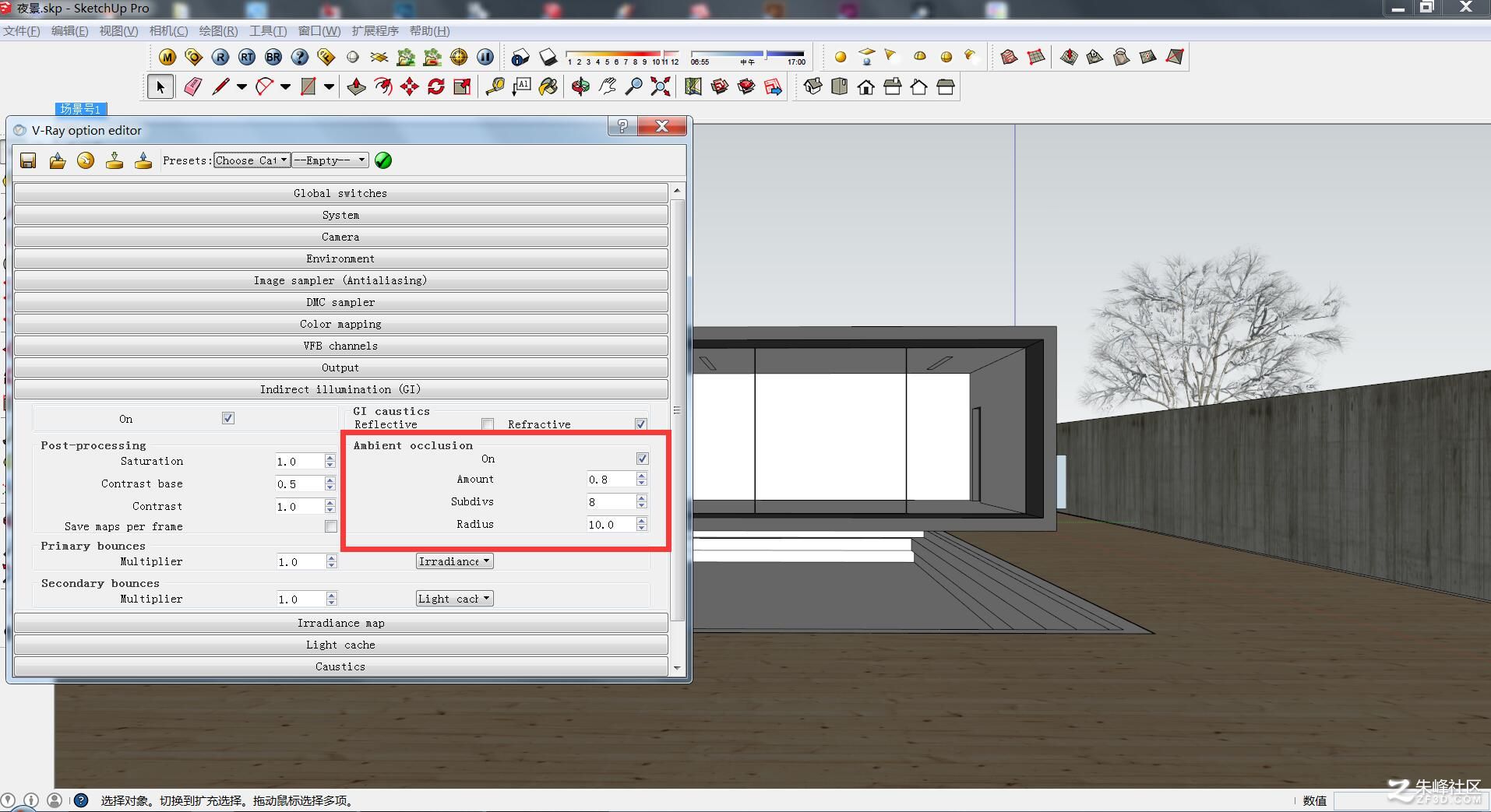This screenshot has height=812, width=1491.
Task: Launch V-Ray RT render icon
Action: point(247,57)
